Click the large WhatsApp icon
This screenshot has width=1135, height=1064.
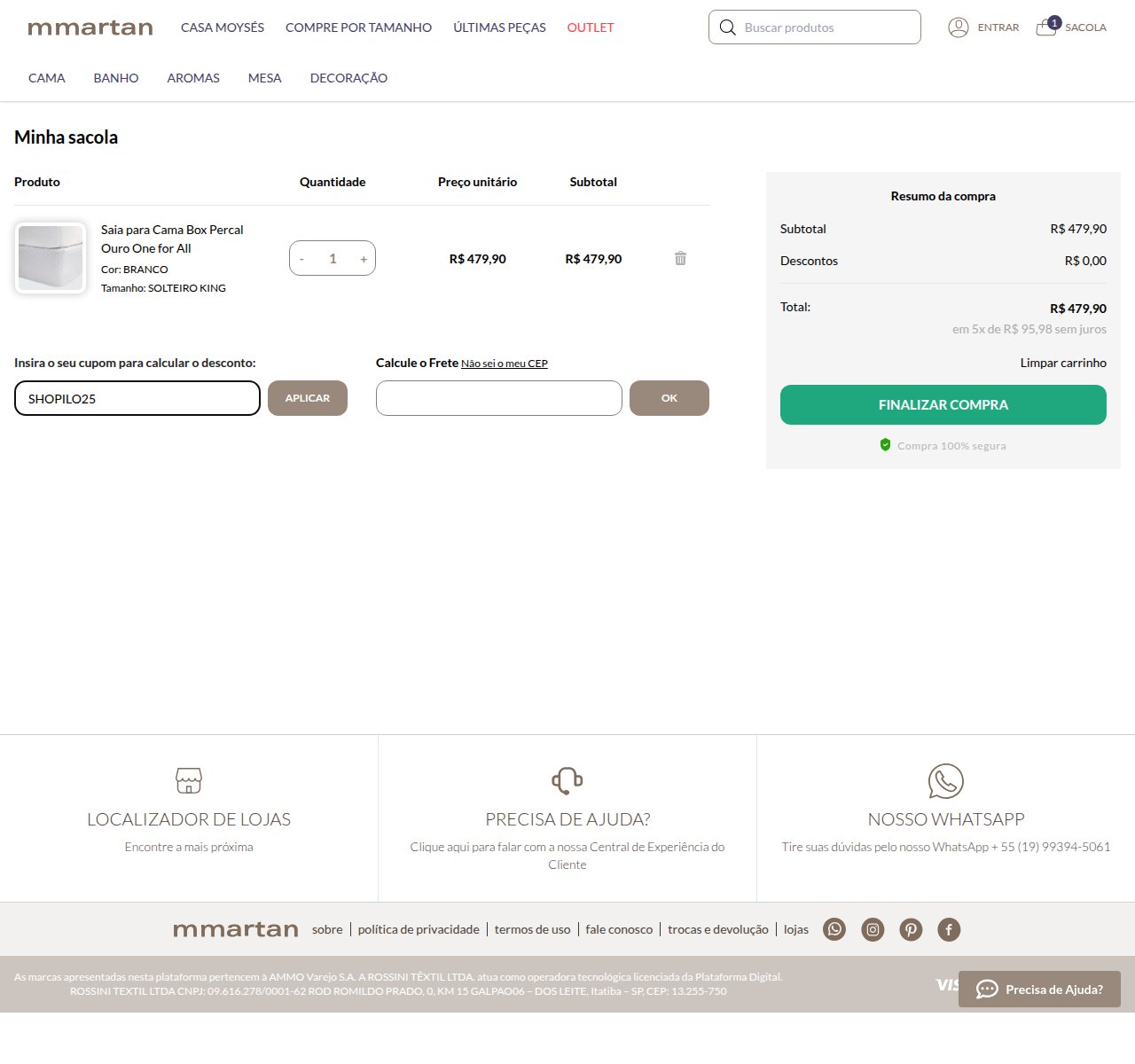(946, 781)
